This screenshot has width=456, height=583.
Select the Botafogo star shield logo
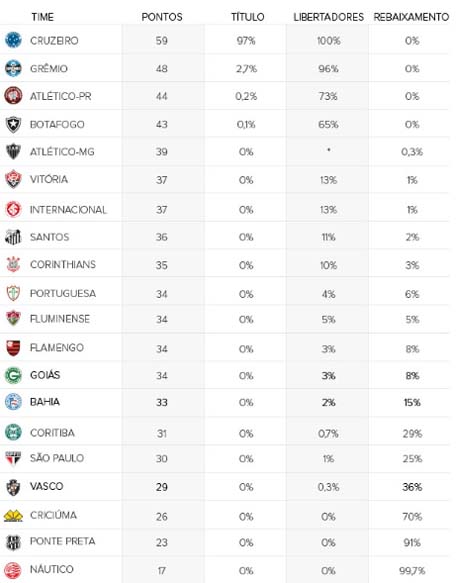(x=13, y=125)
